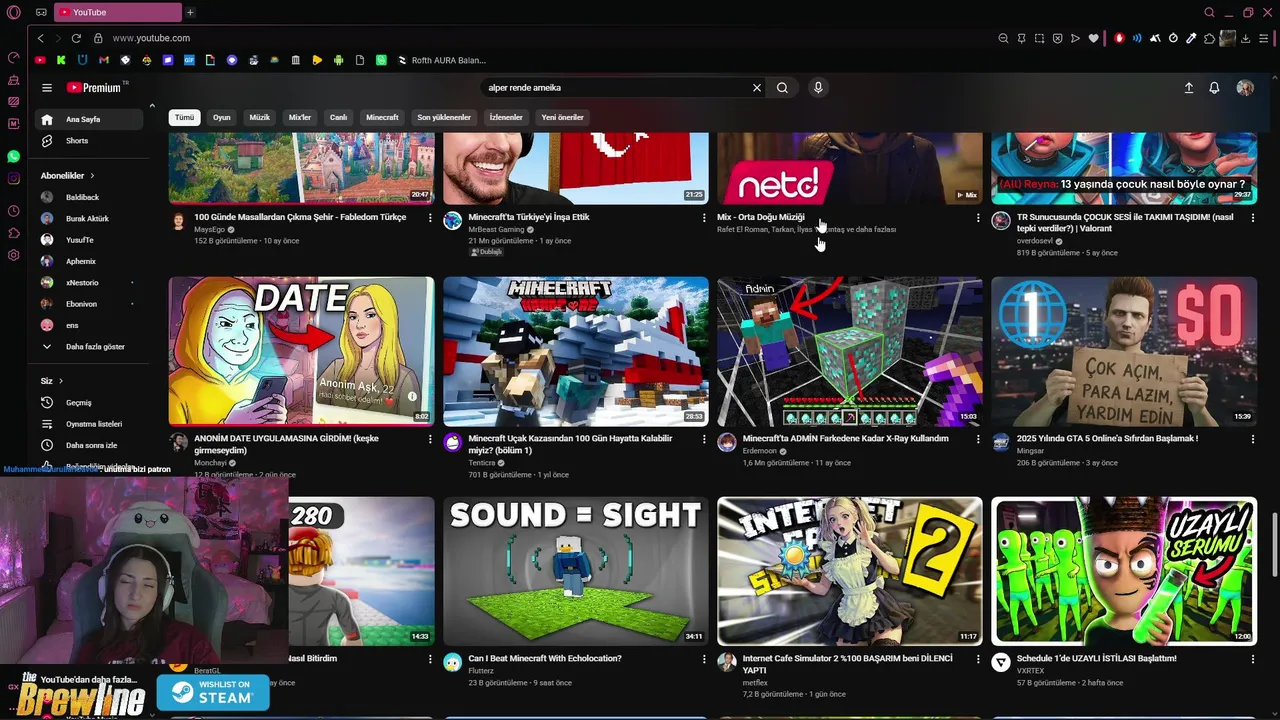Open options for Minecraft'ta Türkiye'yi video
1280x720 pixels.
[x=704, y=218]
